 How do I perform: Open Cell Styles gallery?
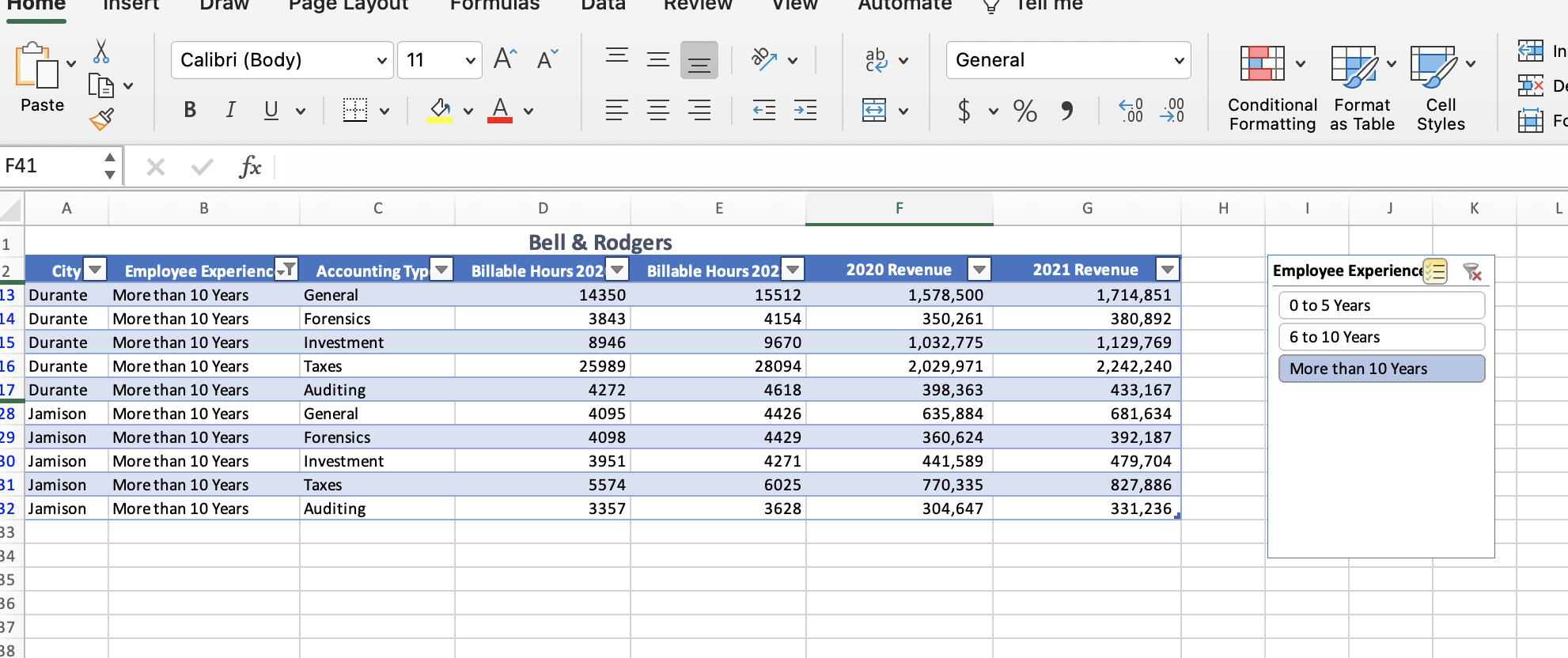pyautogui.click(x=1441, y=88)
